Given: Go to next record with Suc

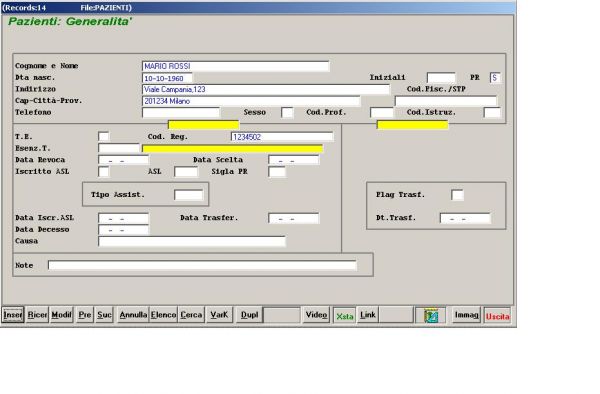Looking at the screenshot, I should coord(104,315).
